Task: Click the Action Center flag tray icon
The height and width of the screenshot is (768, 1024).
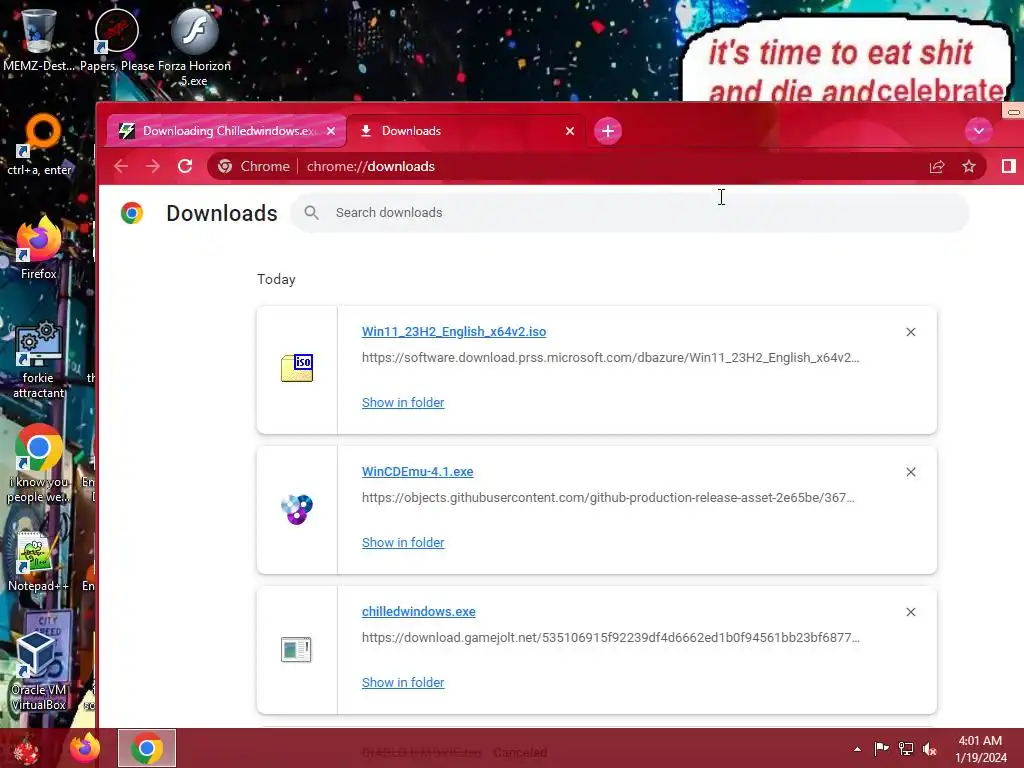Action: 881,748
